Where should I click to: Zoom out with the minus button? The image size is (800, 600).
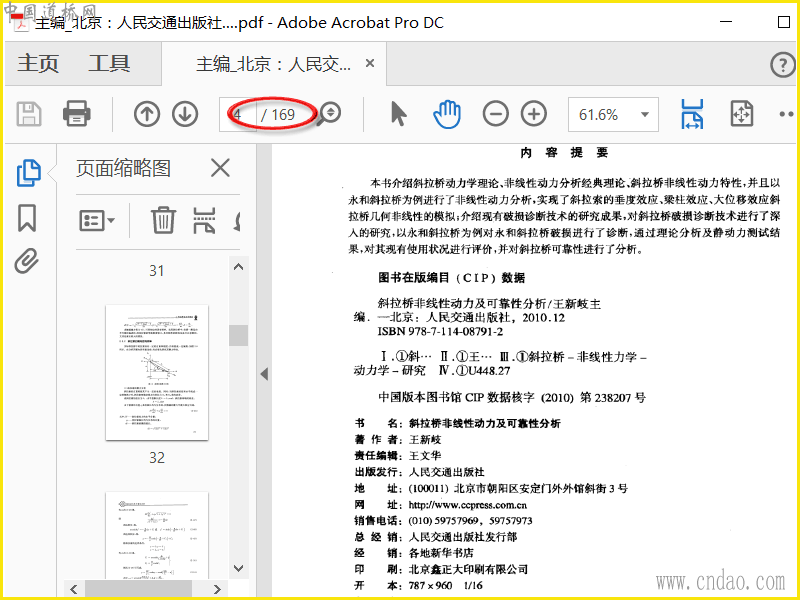tap(496, 114)
